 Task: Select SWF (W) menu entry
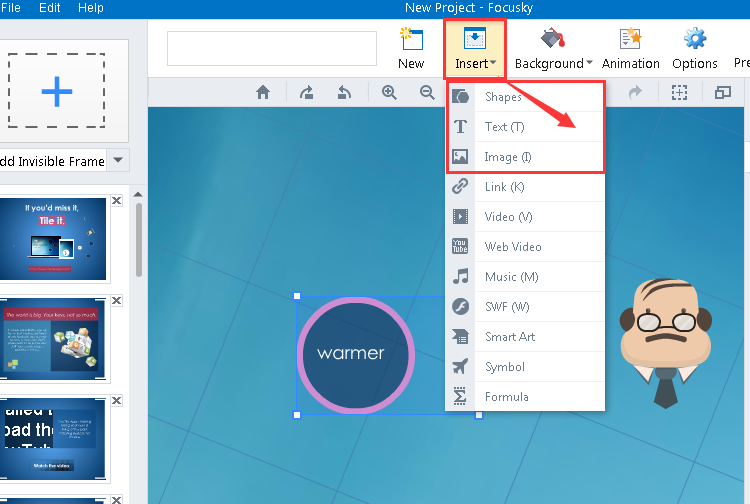(x=525, y=307)
